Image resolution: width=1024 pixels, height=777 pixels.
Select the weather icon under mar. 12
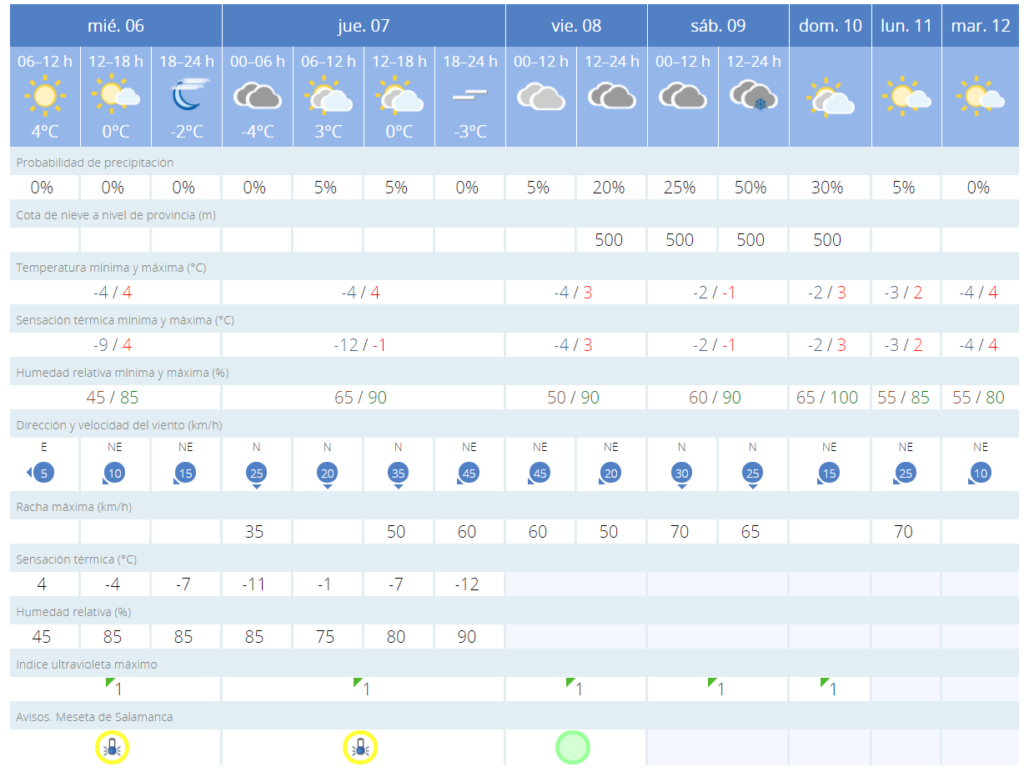pos(980,96)
